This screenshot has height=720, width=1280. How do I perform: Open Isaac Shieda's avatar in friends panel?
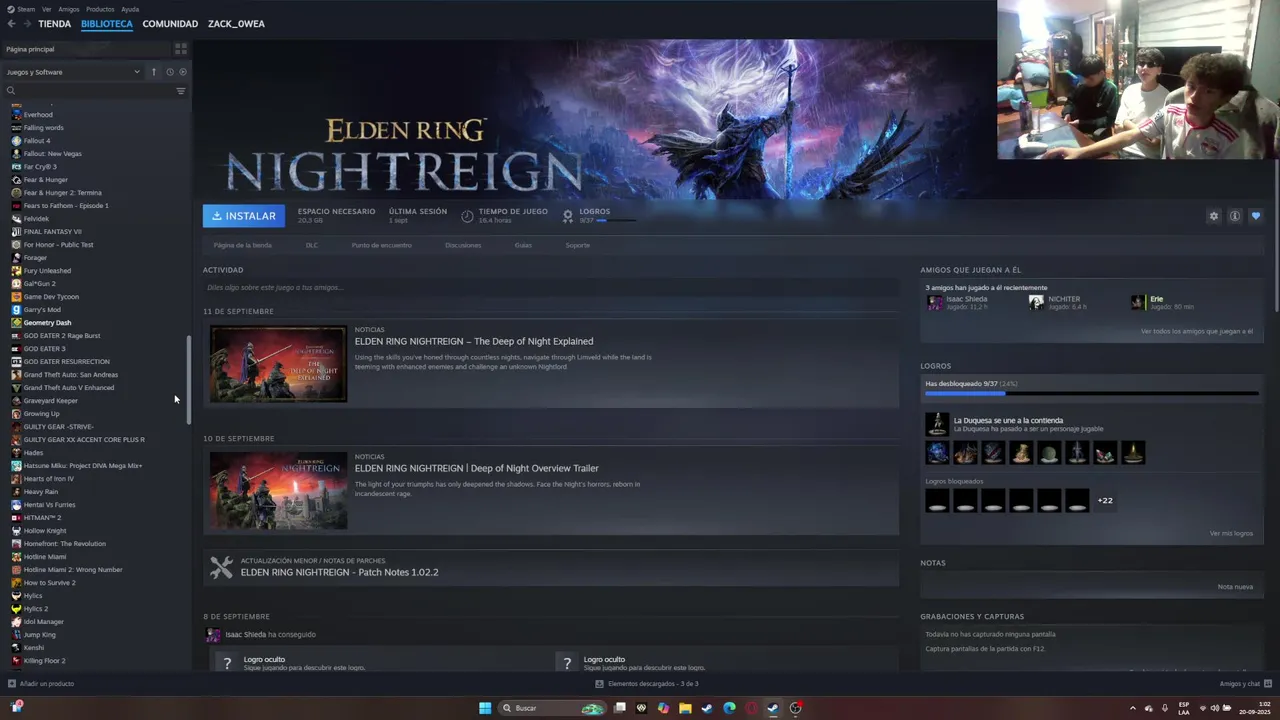(935, 303)
